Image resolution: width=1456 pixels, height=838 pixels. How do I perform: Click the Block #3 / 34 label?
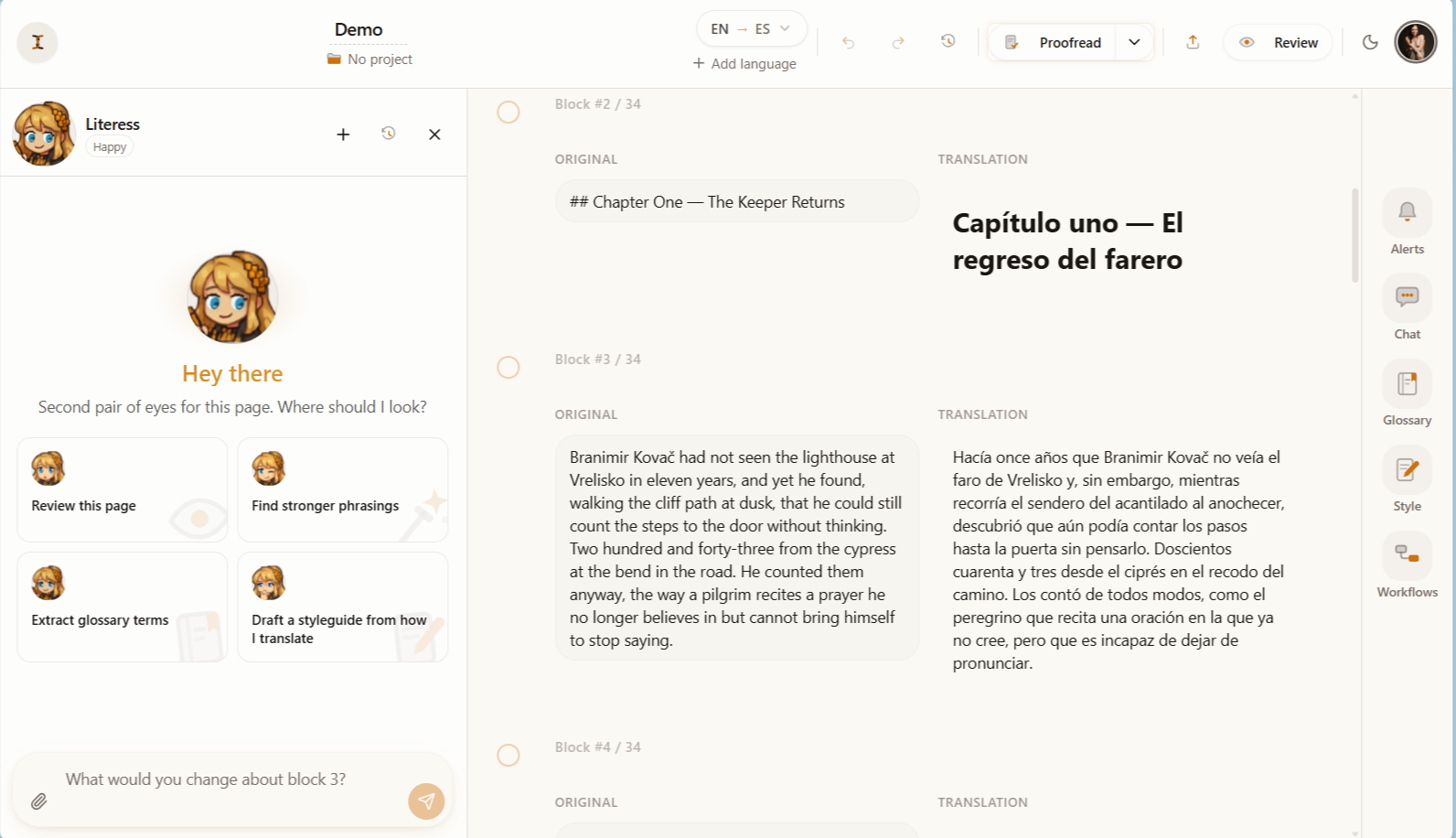point(597,359)
